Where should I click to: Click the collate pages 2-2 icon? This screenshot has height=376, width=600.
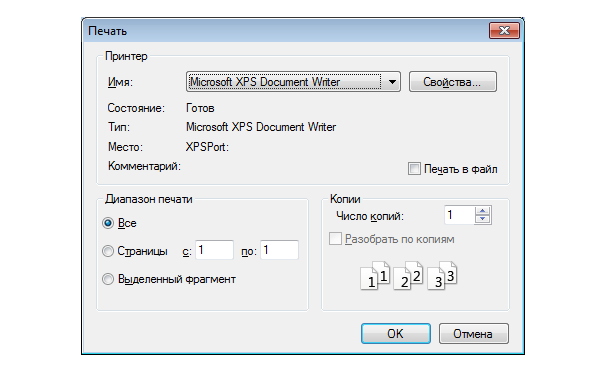coord(408,276)
